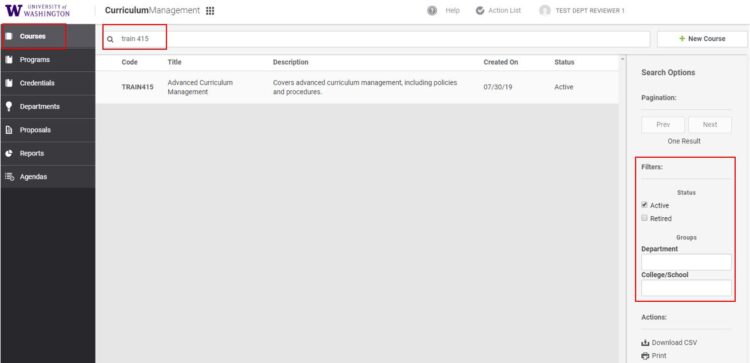The height and width of the screenshot is (363, 750).
Task: Uncheck the Active status checkbox
Action: pos(644,205)
